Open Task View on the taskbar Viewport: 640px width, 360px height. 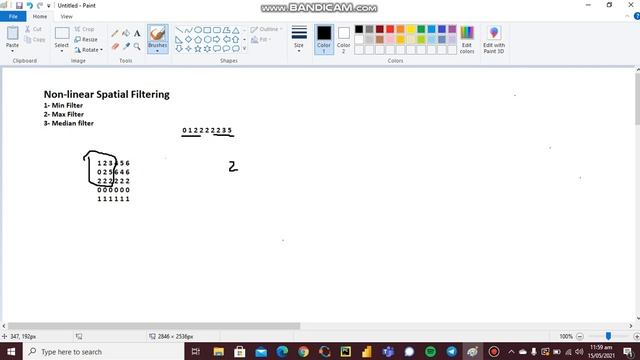coord(196,351)
